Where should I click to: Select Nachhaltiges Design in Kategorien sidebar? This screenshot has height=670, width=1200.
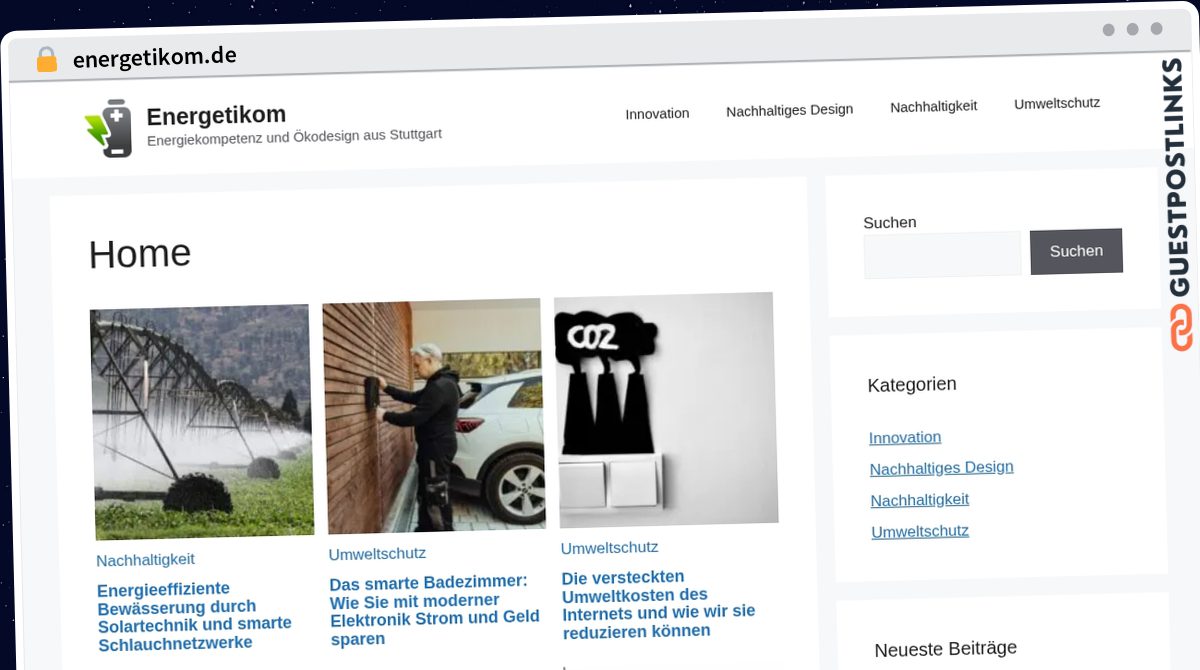pyautogui.click(x=941, y=468)
